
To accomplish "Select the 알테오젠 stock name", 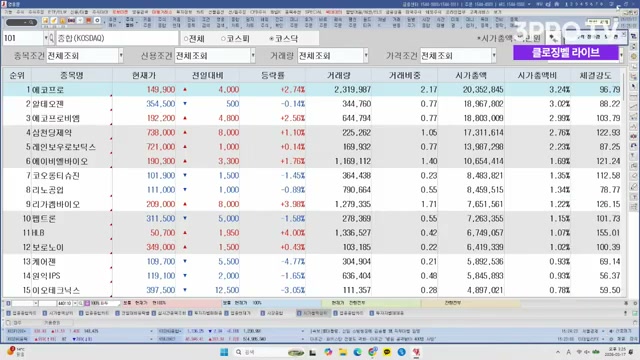I will point(48,104).
